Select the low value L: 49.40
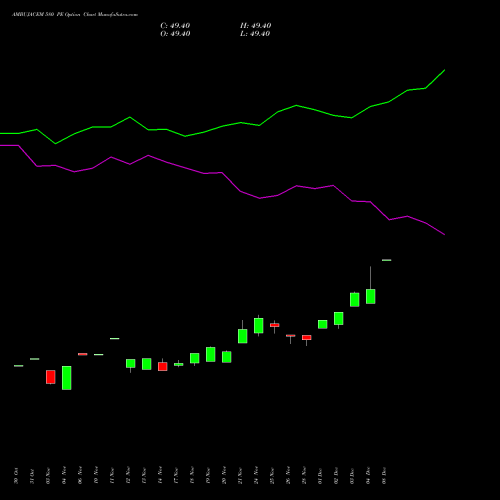The width and height of the screenshot is (500, 500). (255, 34)
